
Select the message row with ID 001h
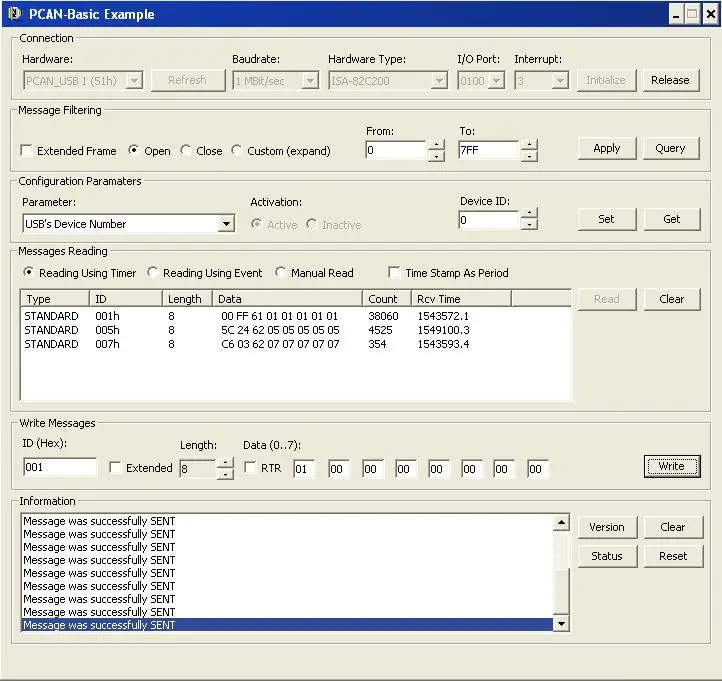pyautogui.click(x=296, y=316)
